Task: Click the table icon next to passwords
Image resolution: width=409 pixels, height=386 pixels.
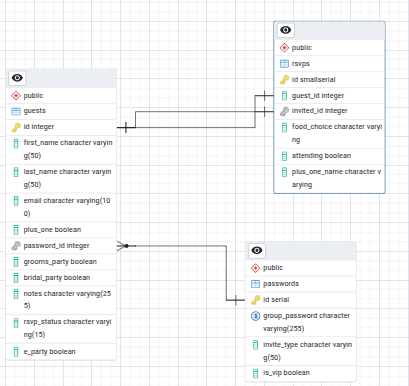Action: [x=255, y=284]
